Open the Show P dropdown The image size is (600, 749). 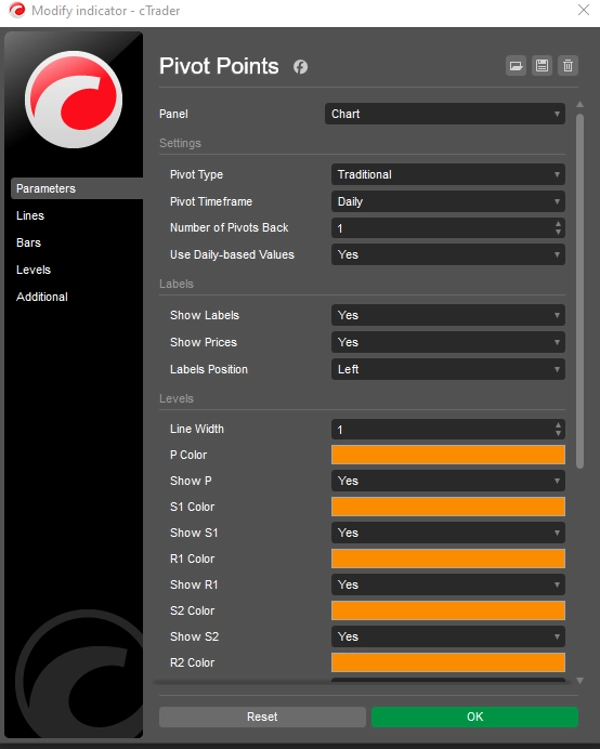click(x=447, y=481)
